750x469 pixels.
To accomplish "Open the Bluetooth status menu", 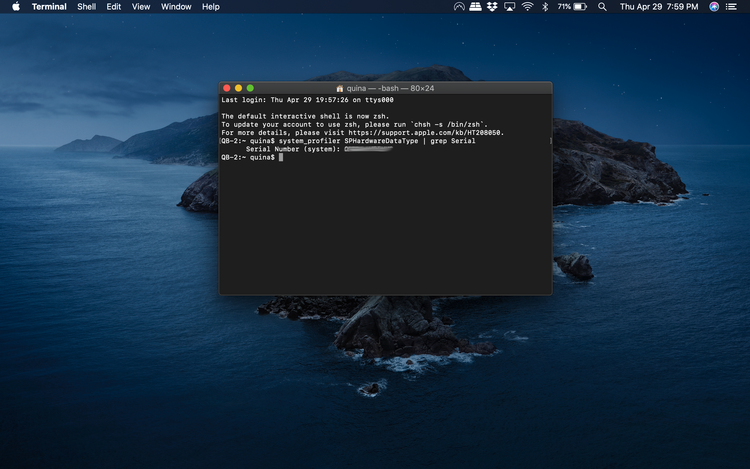I will (545, 7).
